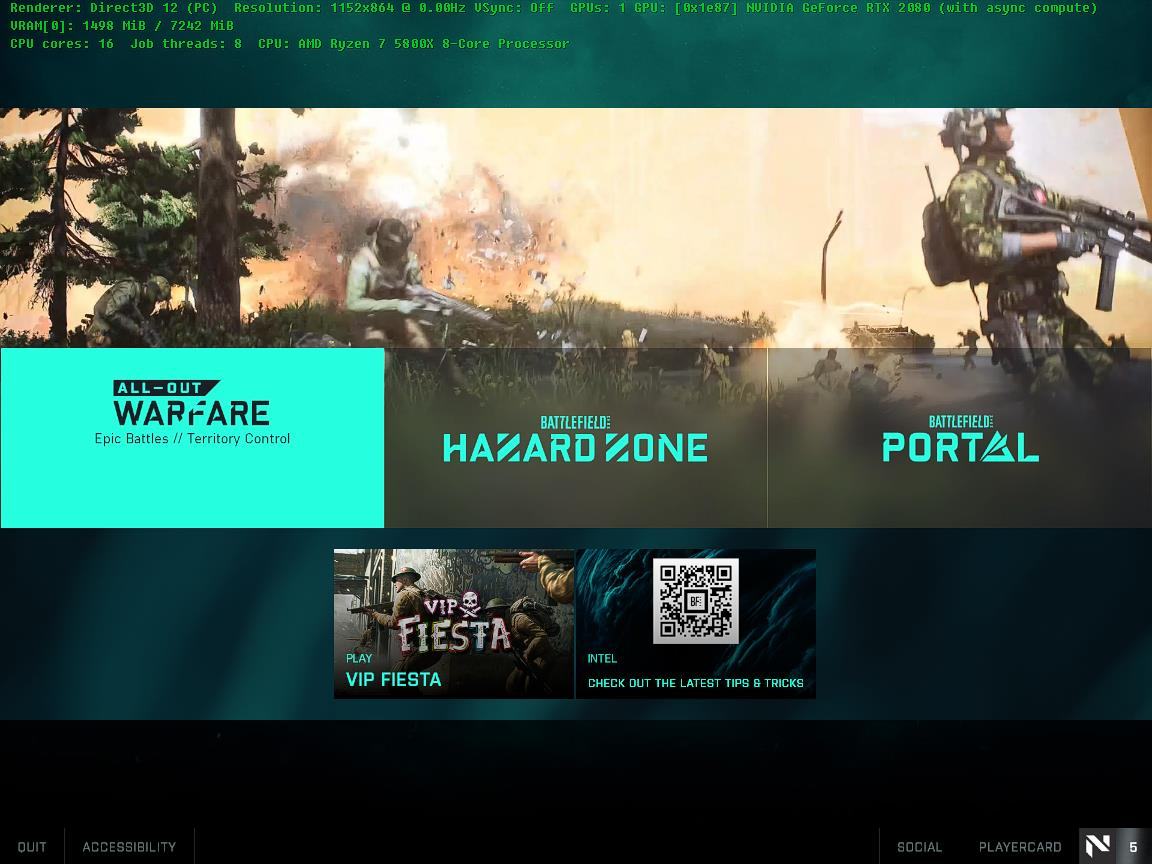Select the All-Out Warfare game mode tile
The width and height of the screenshot is (1152, 864).
coord(192,438)
